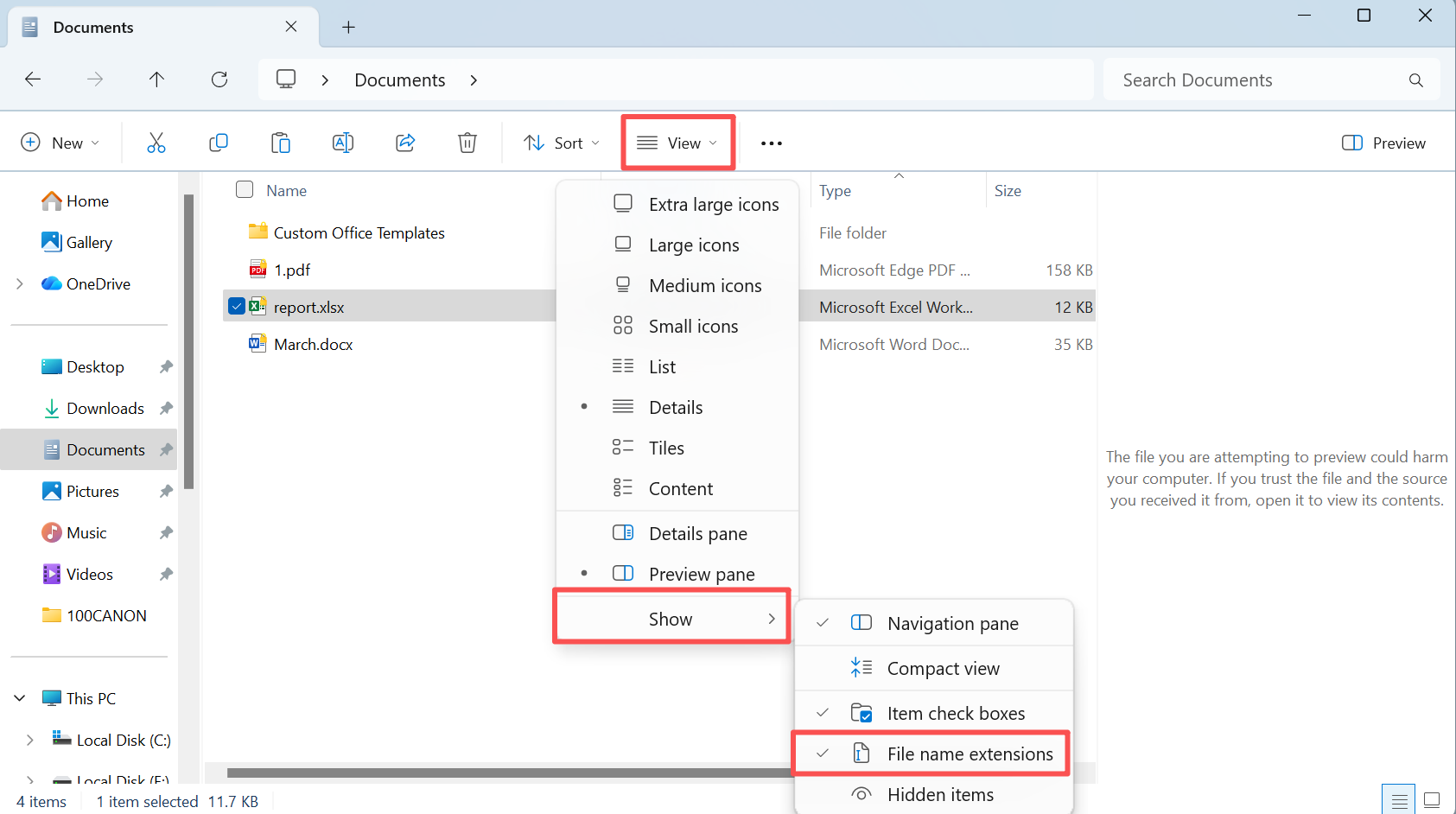1456x814 pixels.
Task: Switch to large thumbnails icon in status bar
Action: (1432, 800)
